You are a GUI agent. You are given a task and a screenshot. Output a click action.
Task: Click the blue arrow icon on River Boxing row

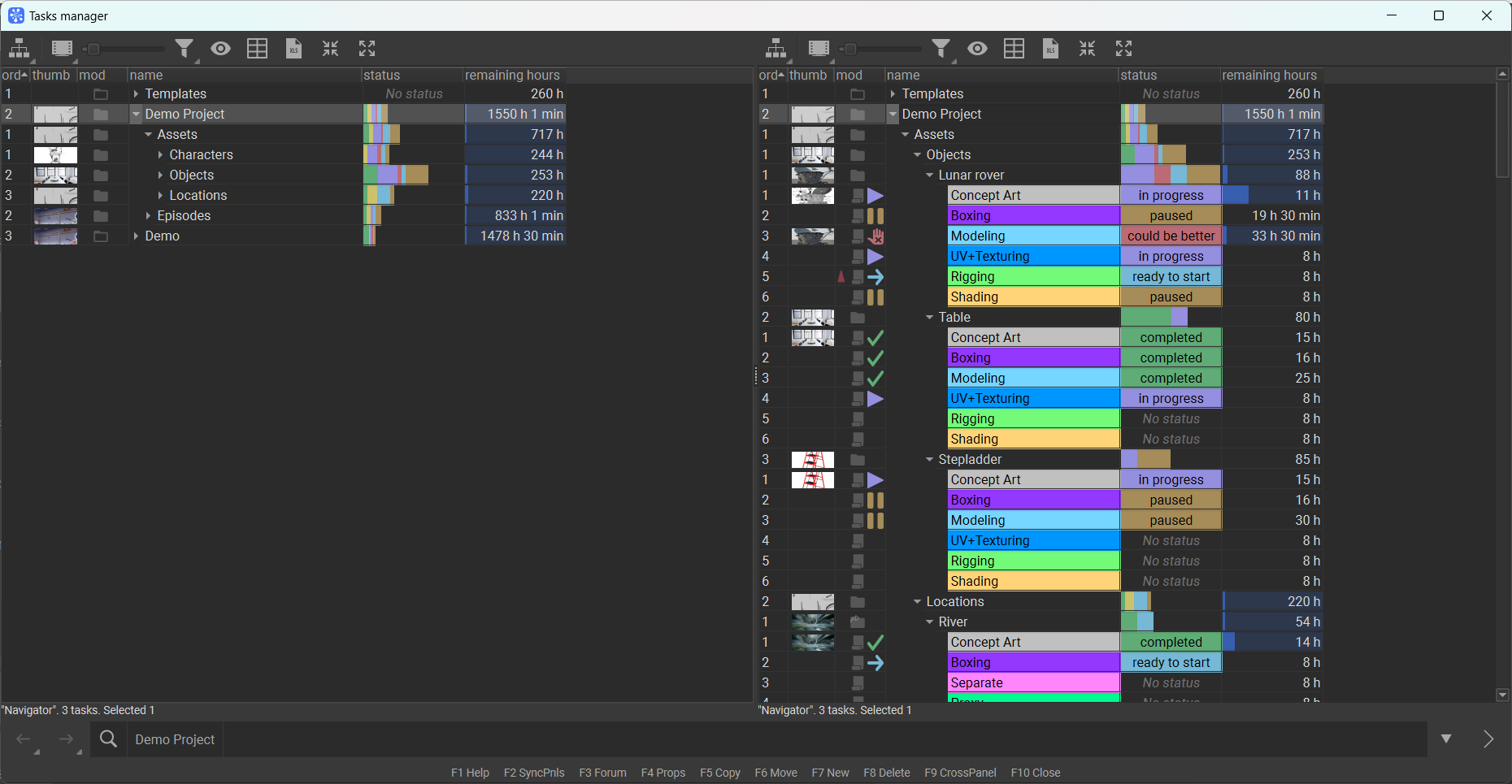[875, 663]
